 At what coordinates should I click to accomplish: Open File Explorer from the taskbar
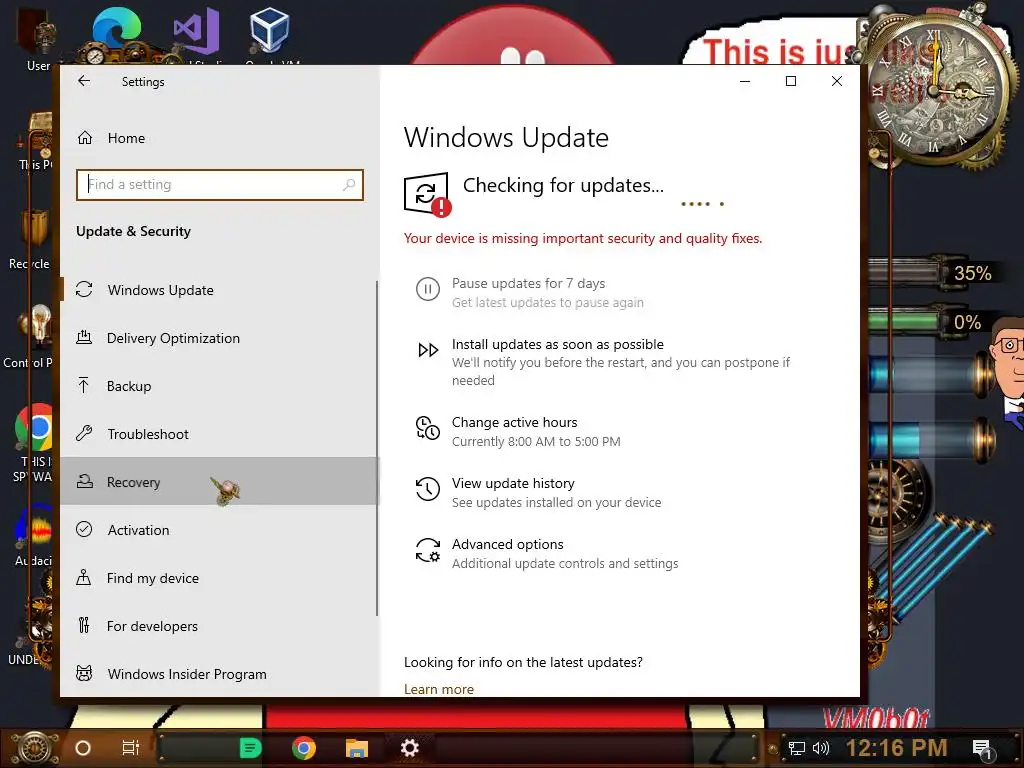[357, 748]
